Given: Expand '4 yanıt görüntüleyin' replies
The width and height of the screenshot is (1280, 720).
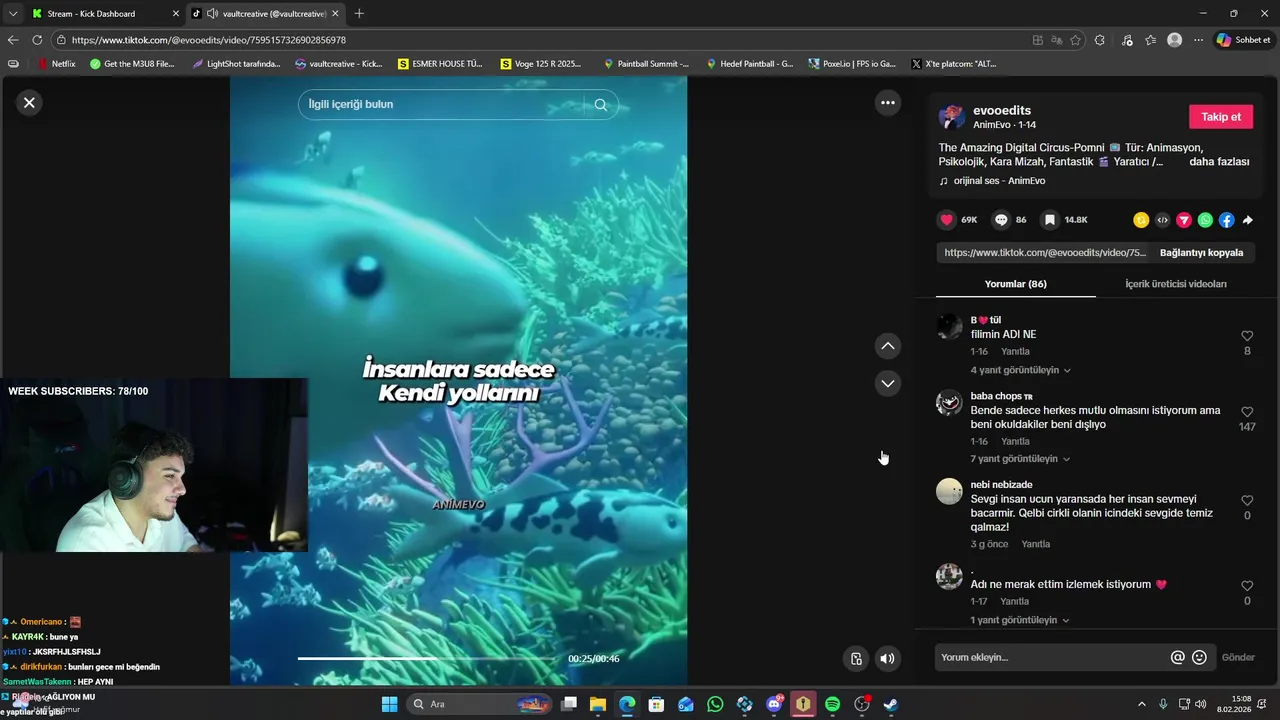Looking at the screenshot, I should point(1020,370).
